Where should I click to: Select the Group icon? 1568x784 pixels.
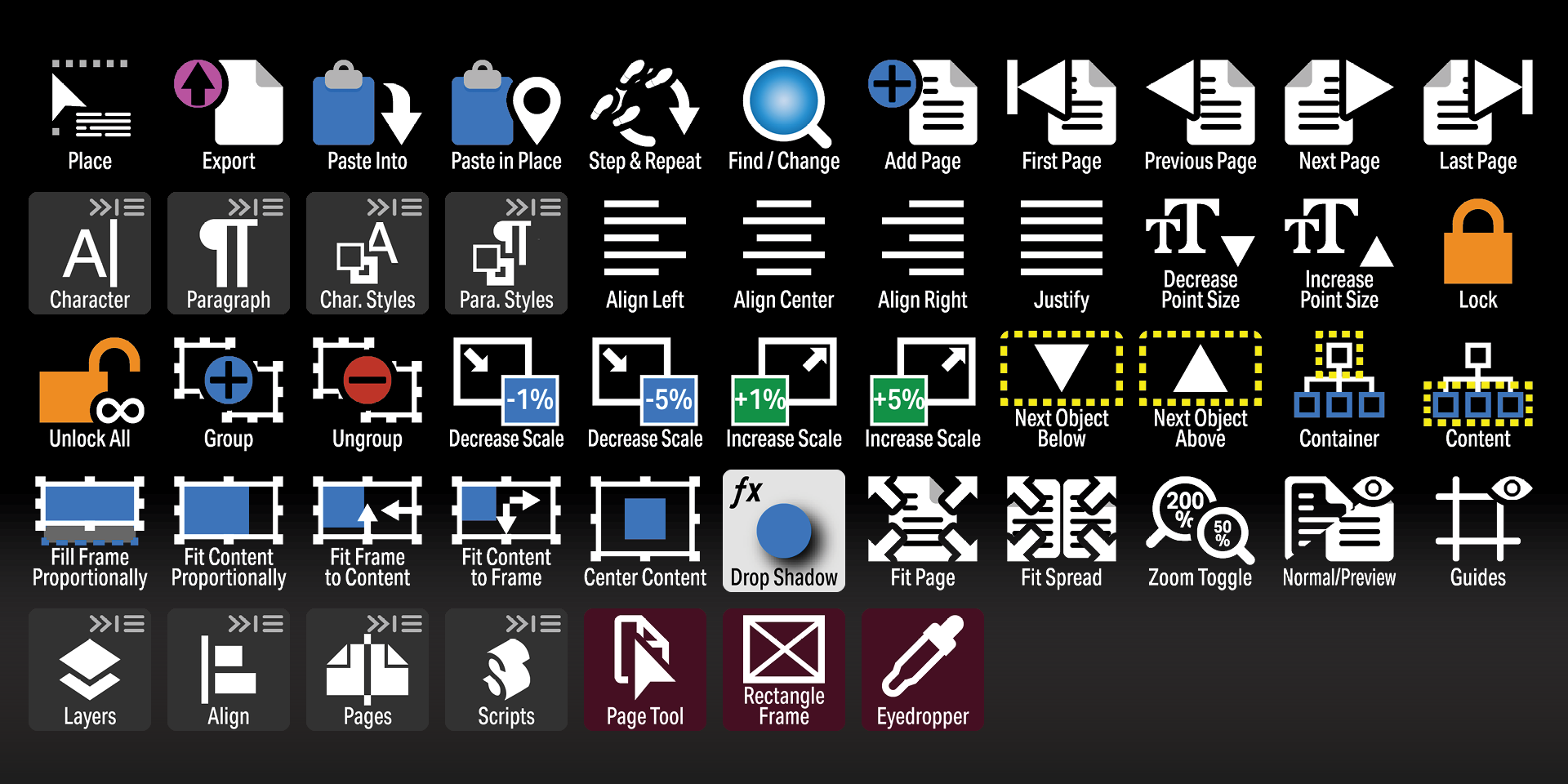pyautogui.click(x=229, y=381)
